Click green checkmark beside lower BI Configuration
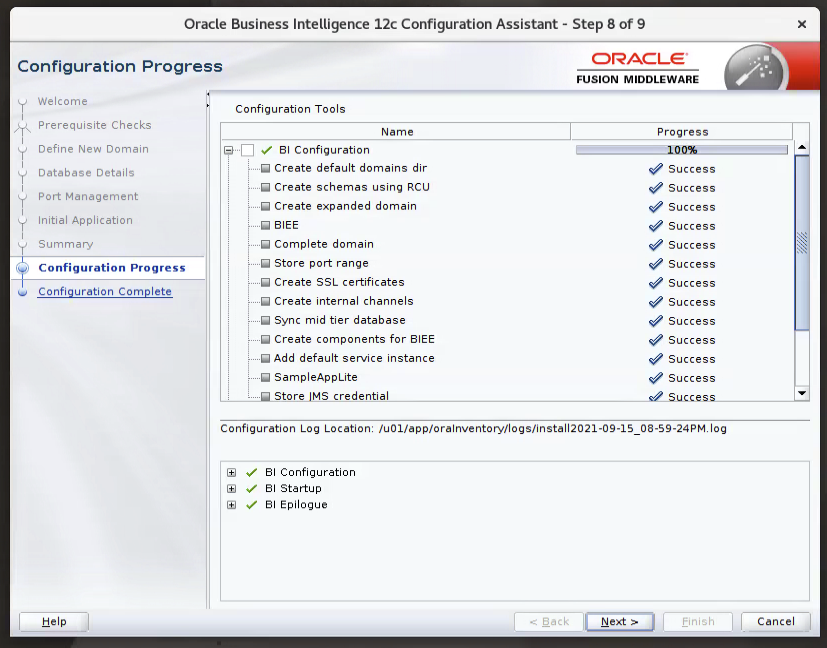827x648 pixels. [252, 472]
